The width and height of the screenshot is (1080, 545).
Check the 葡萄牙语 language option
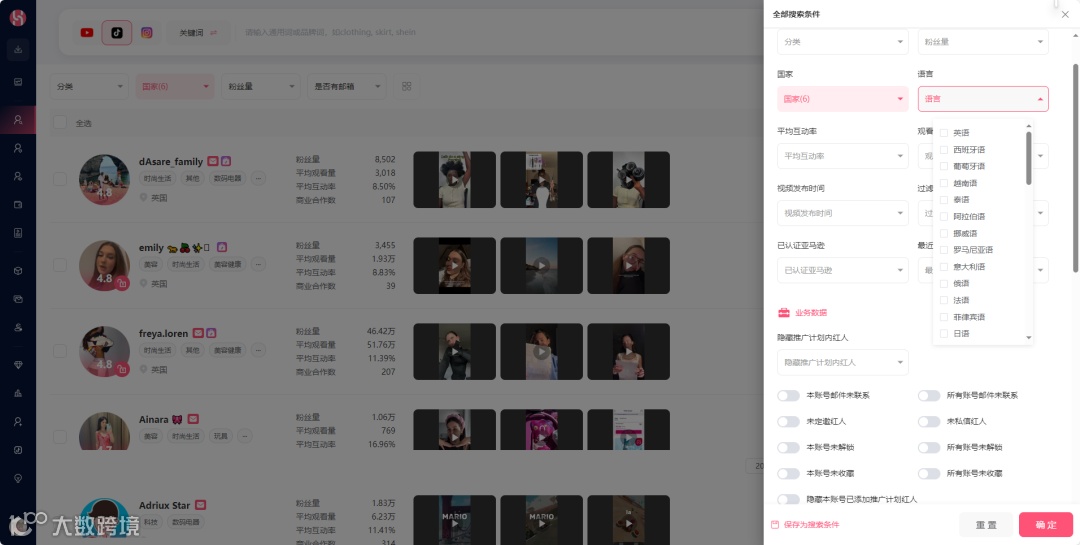coord(944,166)
